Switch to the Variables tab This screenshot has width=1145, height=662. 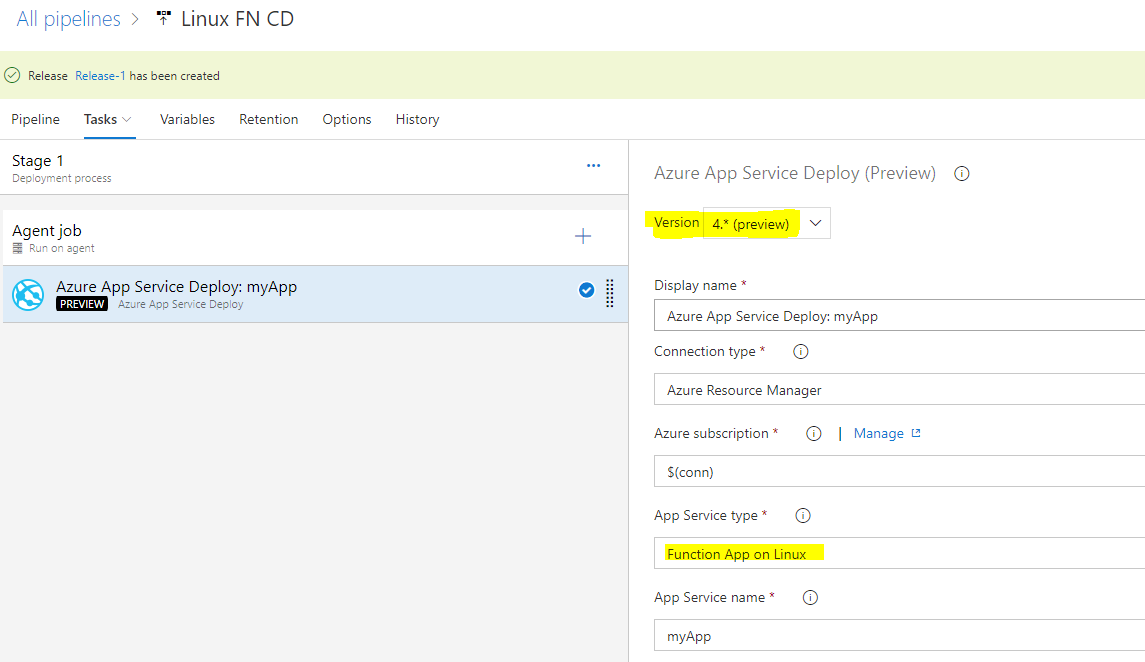click(x=187, y=119)
